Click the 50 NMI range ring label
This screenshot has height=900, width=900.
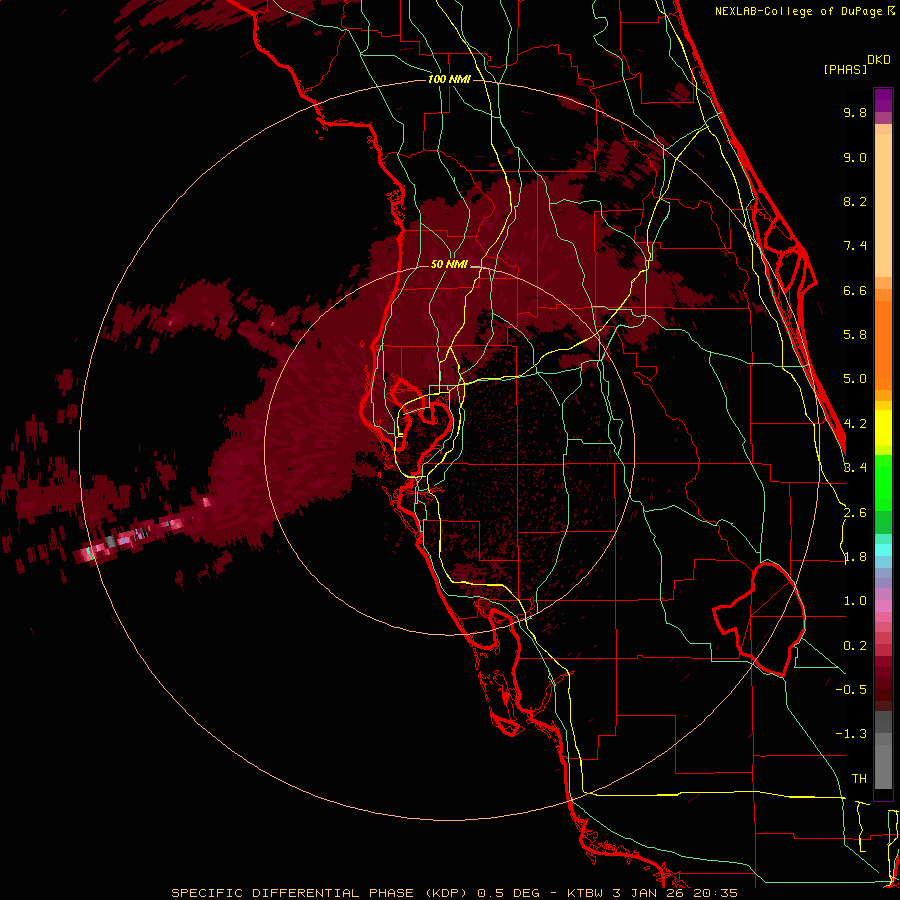coord(449,265)
